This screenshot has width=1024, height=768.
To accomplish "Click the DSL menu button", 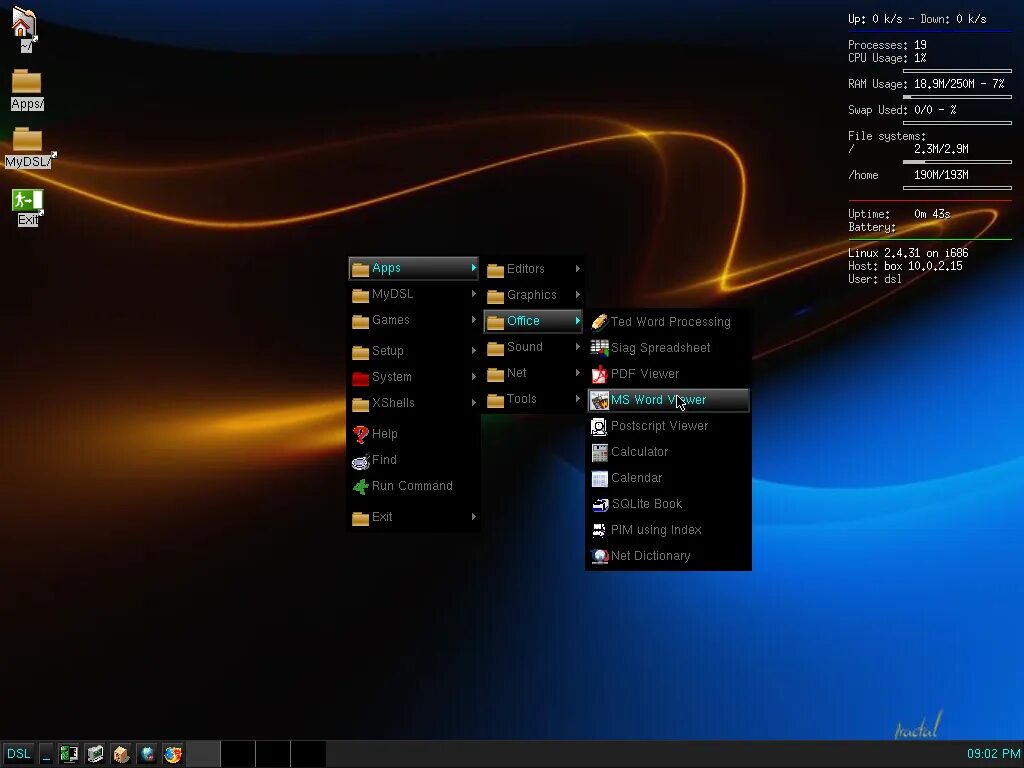I will pos(18,754).
